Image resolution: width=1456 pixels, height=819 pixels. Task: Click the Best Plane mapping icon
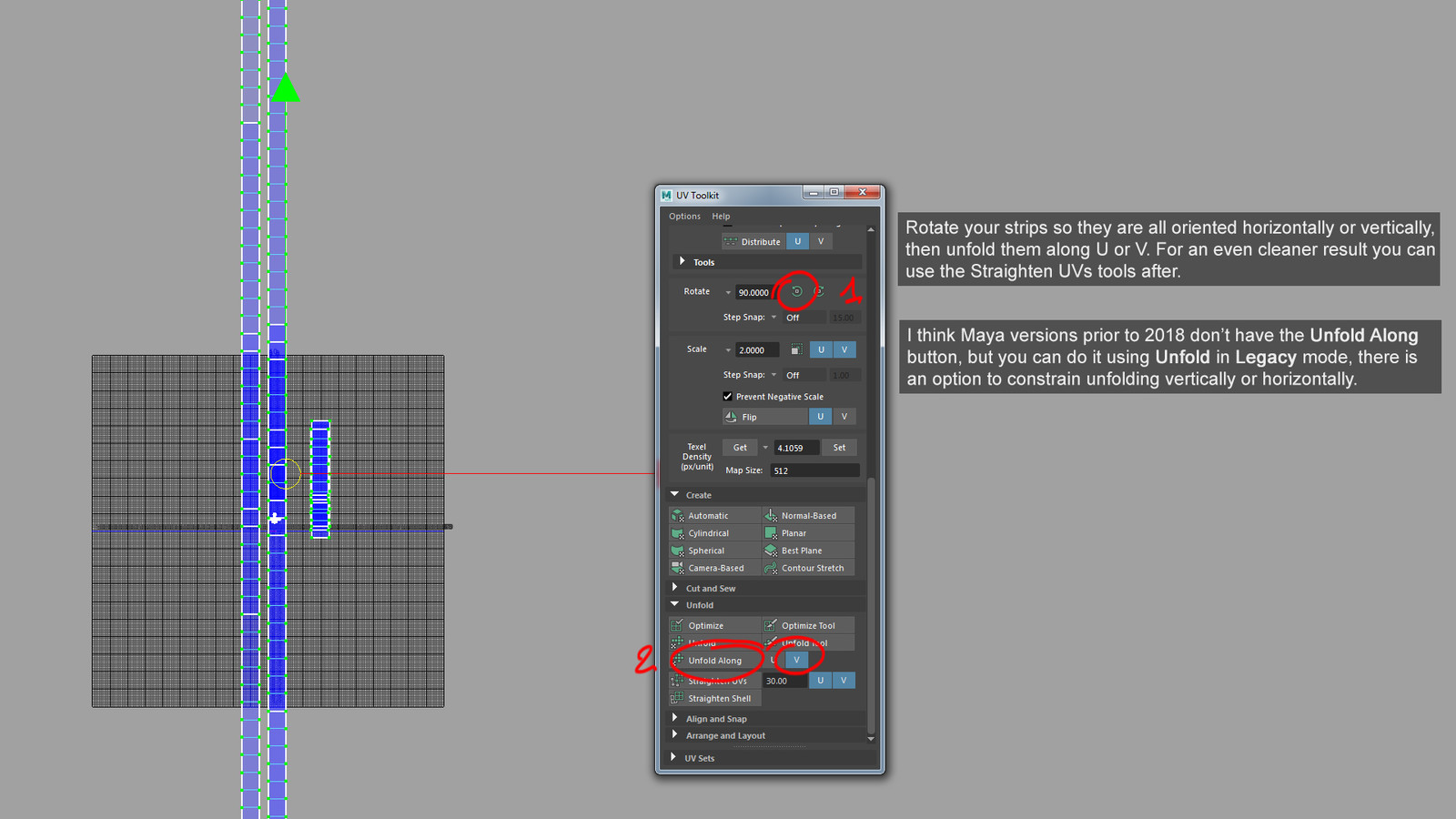pyautogui.click(x=771, y=551)
